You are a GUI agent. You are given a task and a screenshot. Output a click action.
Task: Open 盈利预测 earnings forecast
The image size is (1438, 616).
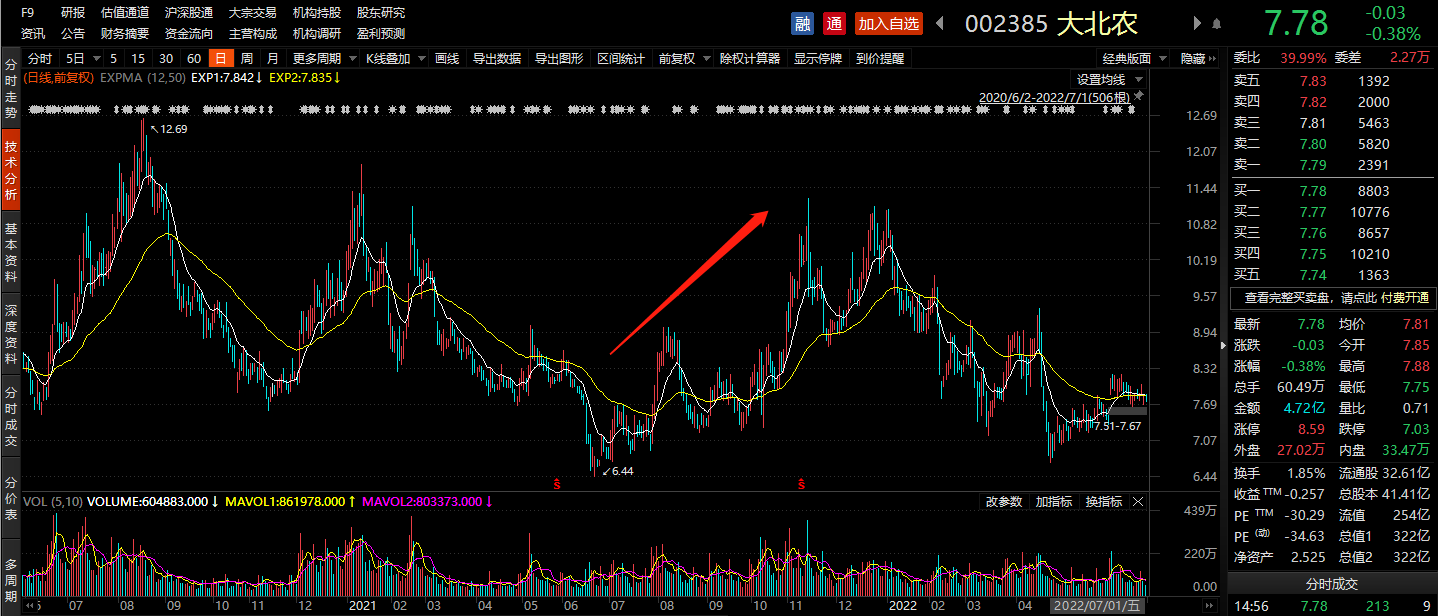381,33
